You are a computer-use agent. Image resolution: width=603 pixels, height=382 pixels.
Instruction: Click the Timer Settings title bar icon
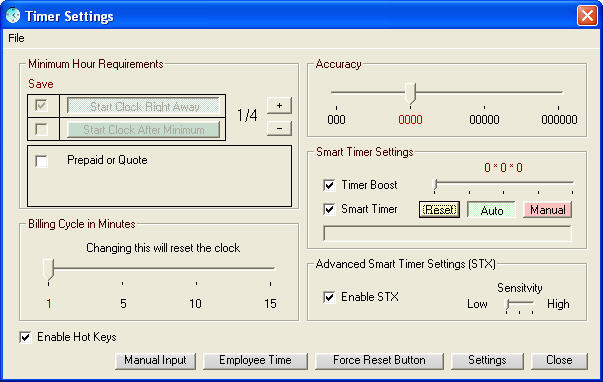click(x=13, y=15)
